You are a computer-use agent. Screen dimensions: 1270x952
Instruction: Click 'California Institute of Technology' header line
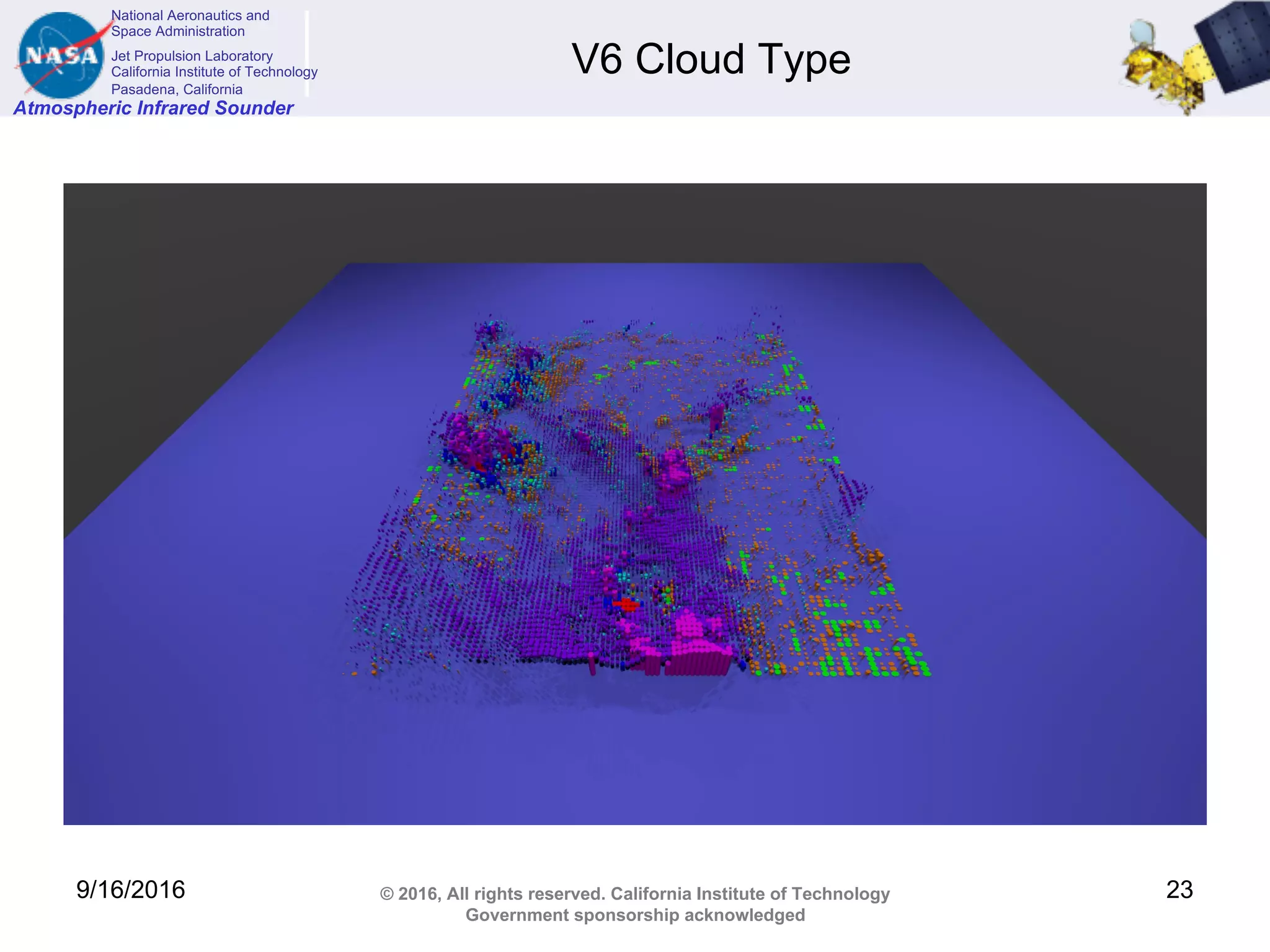tap(214, 72)
